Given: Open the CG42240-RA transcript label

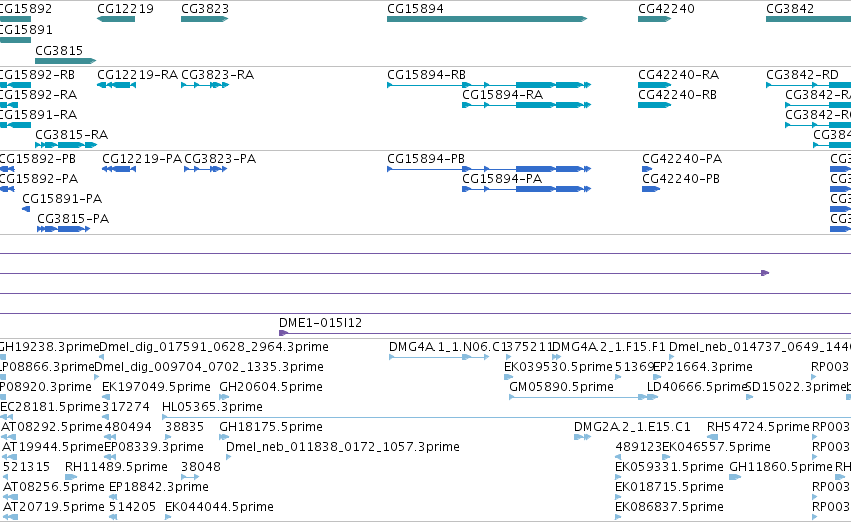Looking at the screenshot, I should tap(678, 74).
